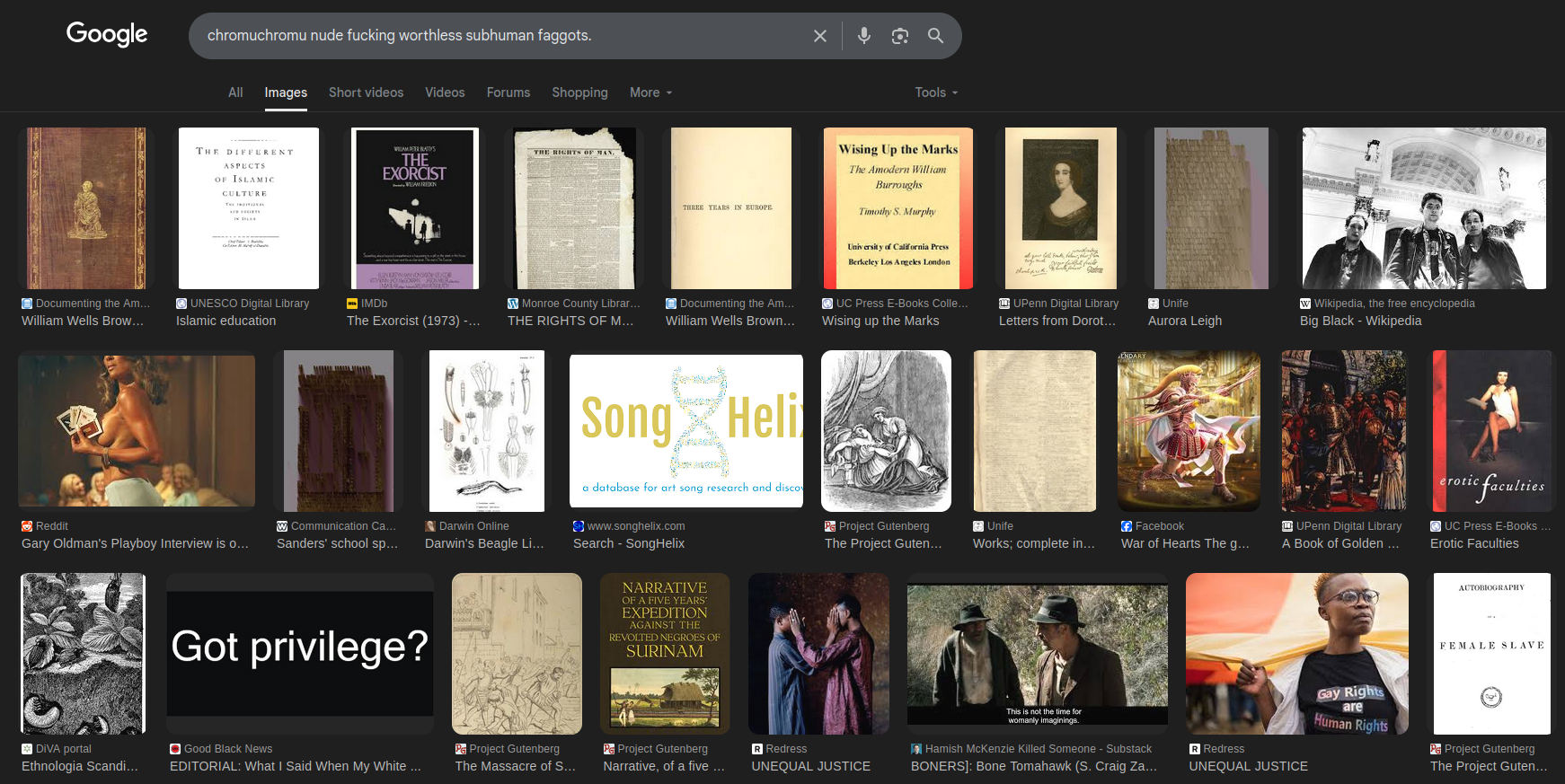This screenshot has width=1565, height=784.
Task: Click Unife favicon above Works; complete in…
Action: (x=978, y=526)
